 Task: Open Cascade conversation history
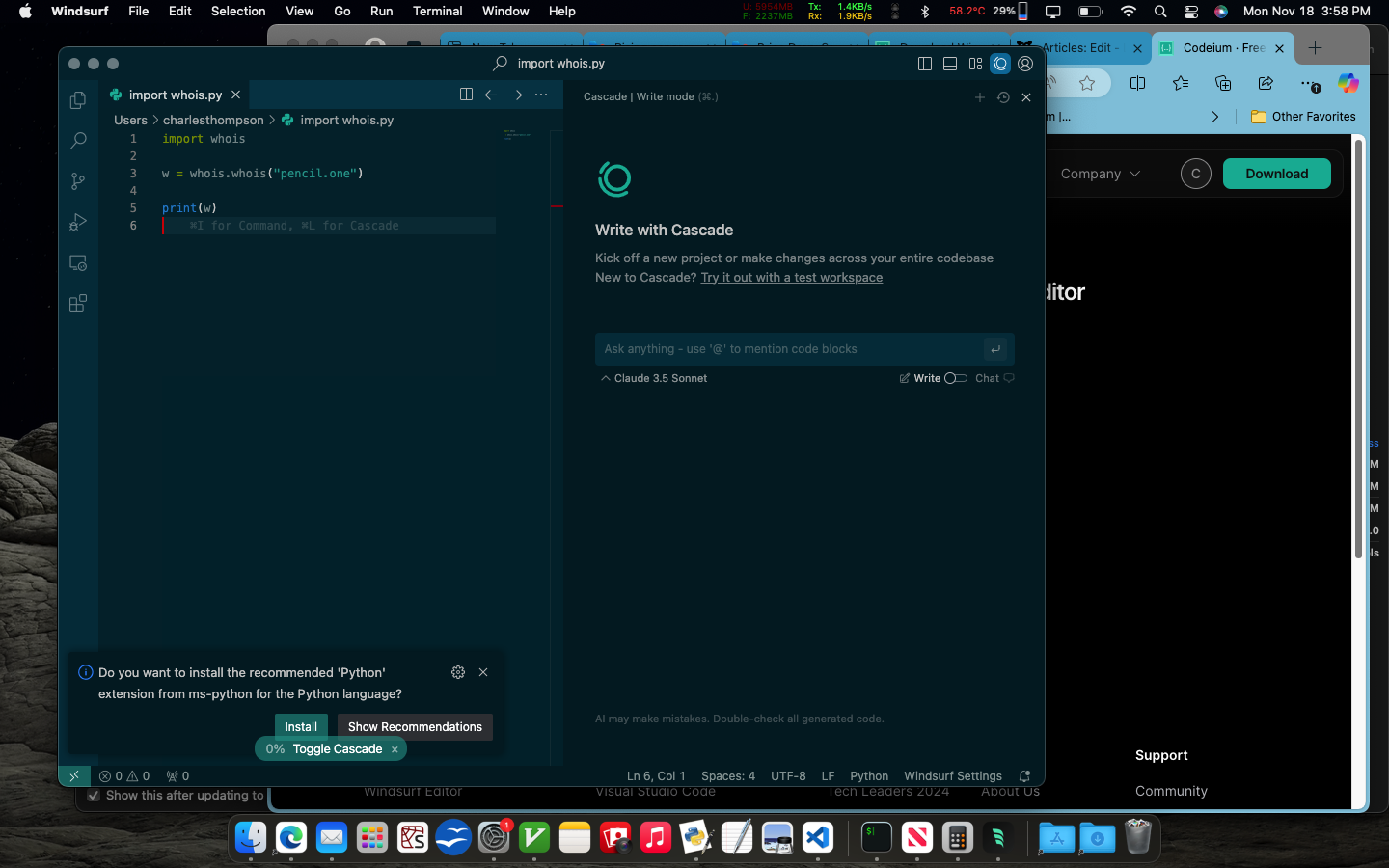point(1003,97)
